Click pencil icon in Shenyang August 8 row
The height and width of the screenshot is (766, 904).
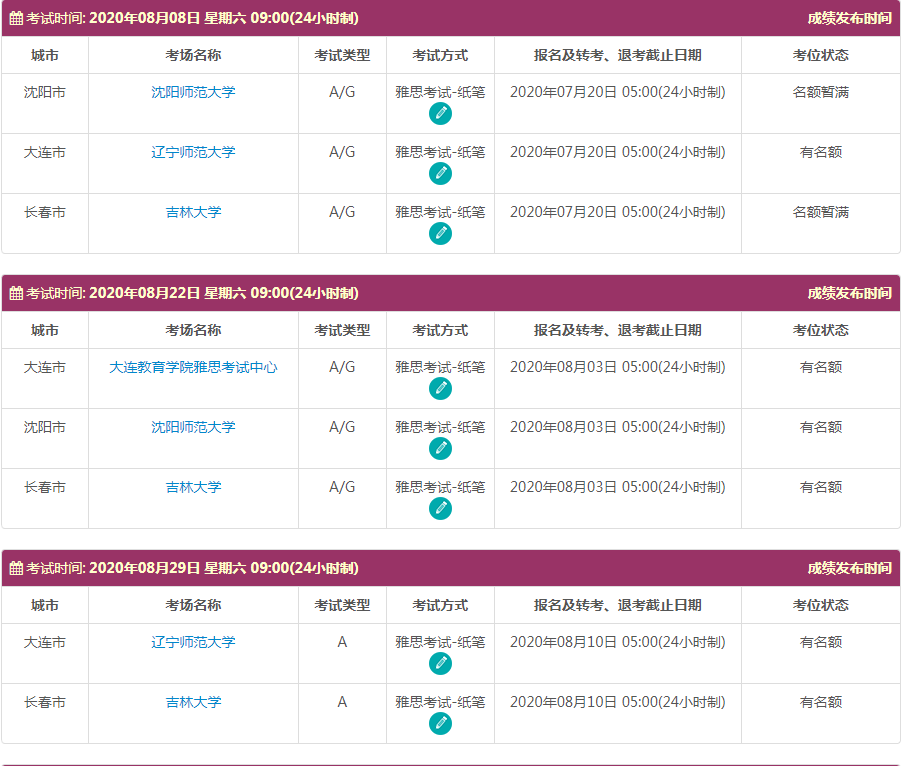pos(440,113)
